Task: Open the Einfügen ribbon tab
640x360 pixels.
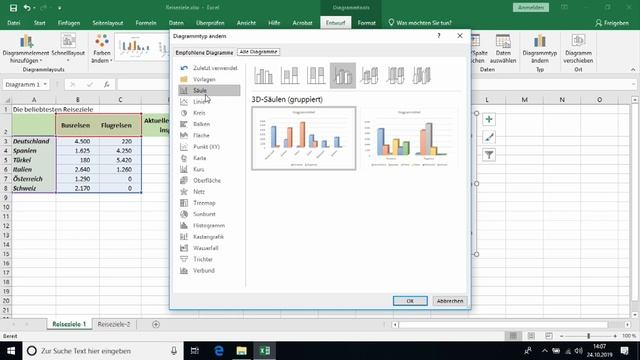Action: [69, 23]
